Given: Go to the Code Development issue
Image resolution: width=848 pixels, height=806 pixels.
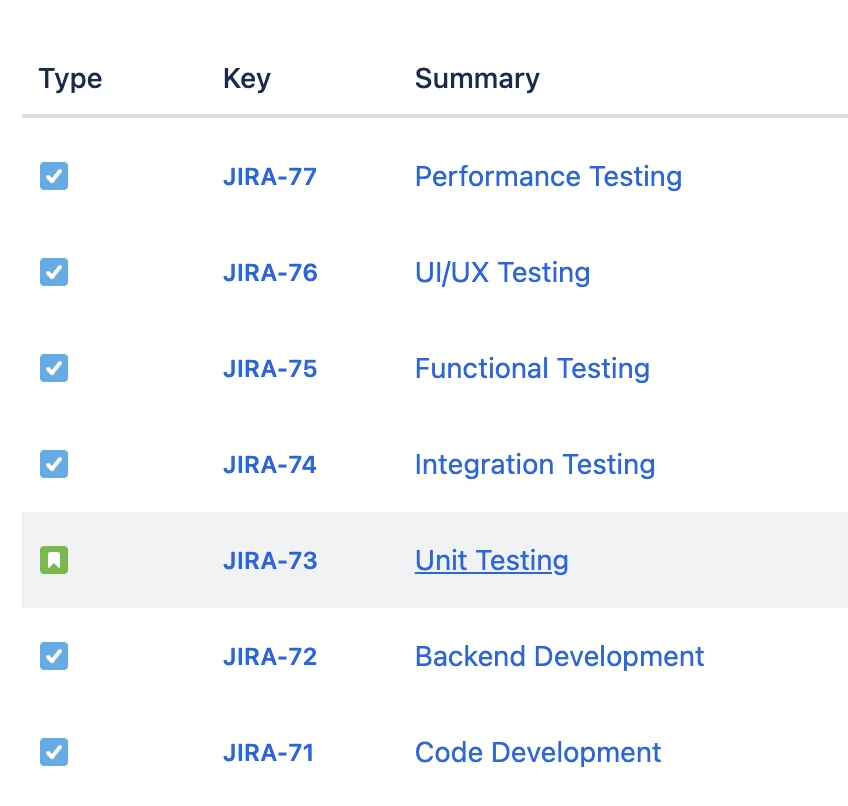Looking at the screenshot, I should click(538, 753).
